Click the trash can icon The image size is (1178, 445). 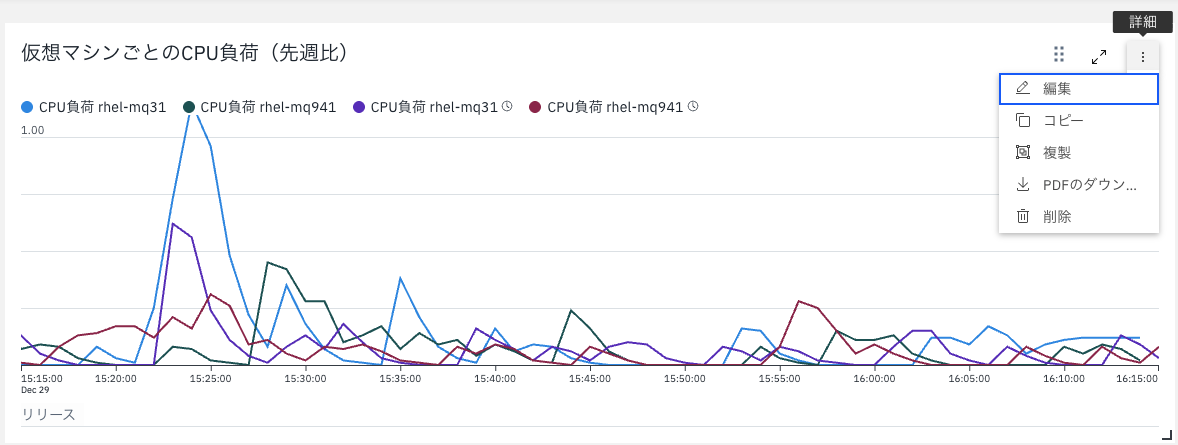pos(1022,216)
